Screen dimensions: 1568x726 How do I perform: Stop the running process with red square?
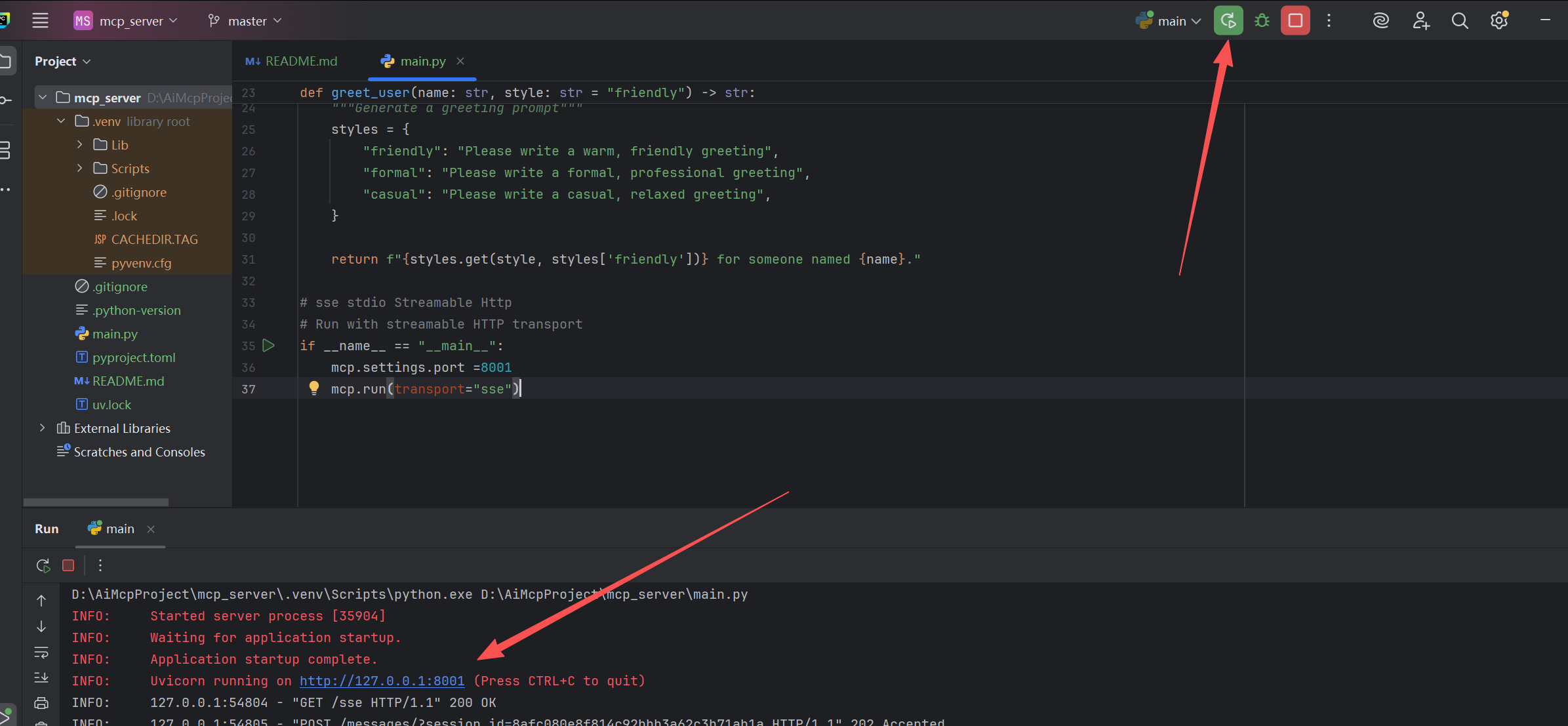tap(1295, 20)
